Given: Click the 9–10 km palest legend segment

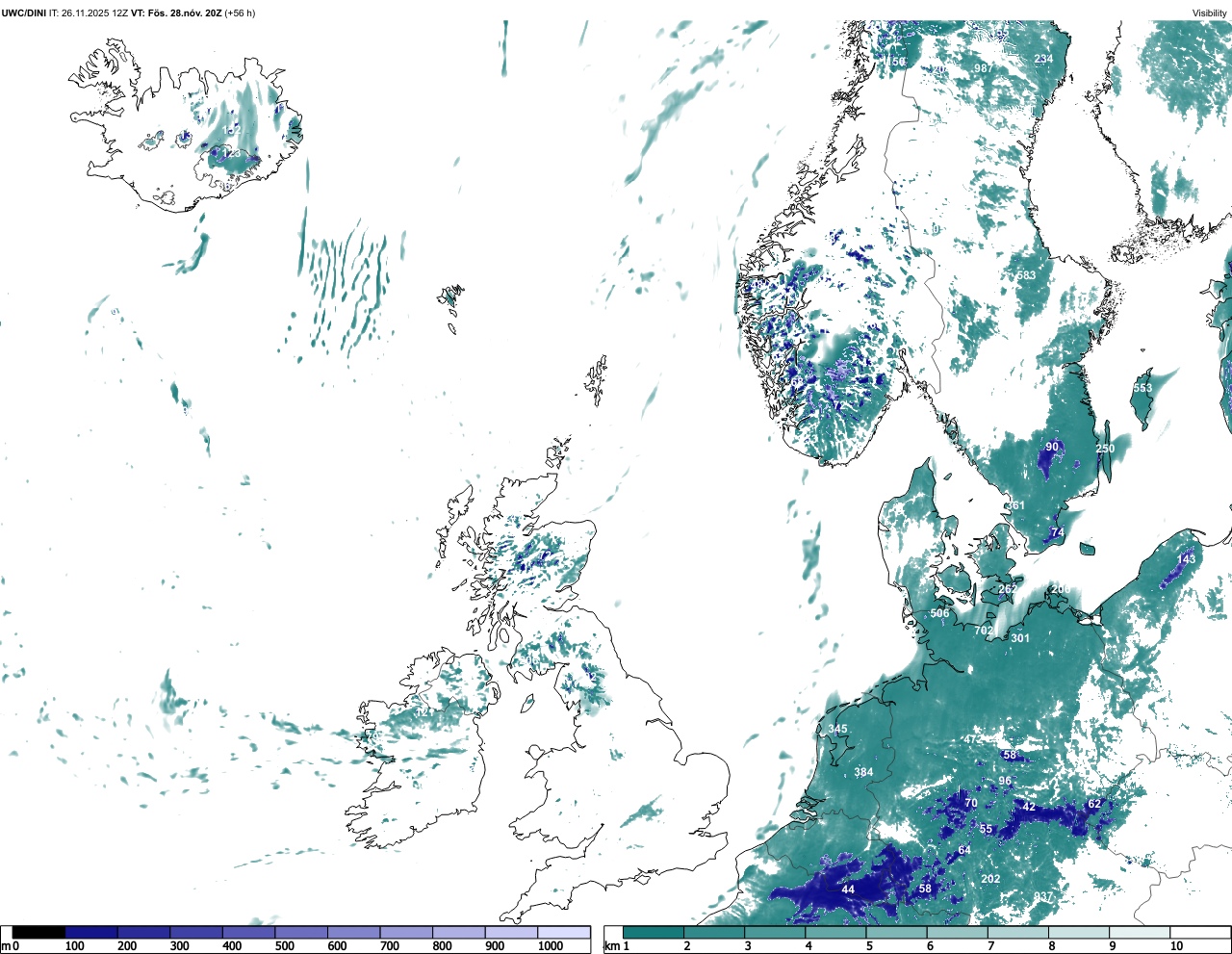Looking at the screenshot, I should click(x=1141, y=932).
